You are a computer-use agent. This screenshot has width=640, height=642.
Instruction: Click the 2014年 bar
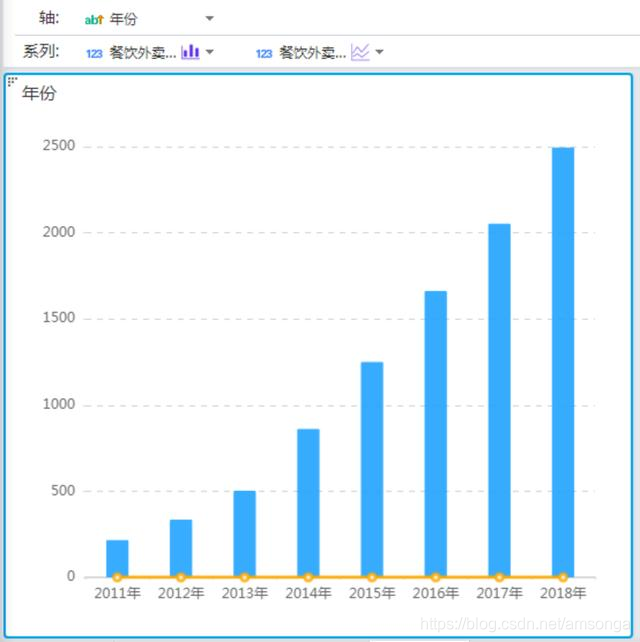(308, 503)
